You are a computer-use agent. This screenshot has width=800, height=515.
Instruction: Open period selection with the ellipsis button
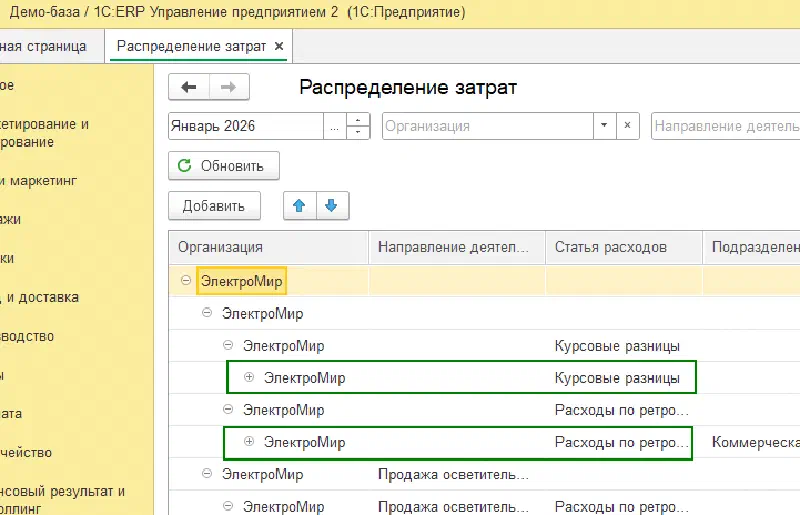click(335, 126)
